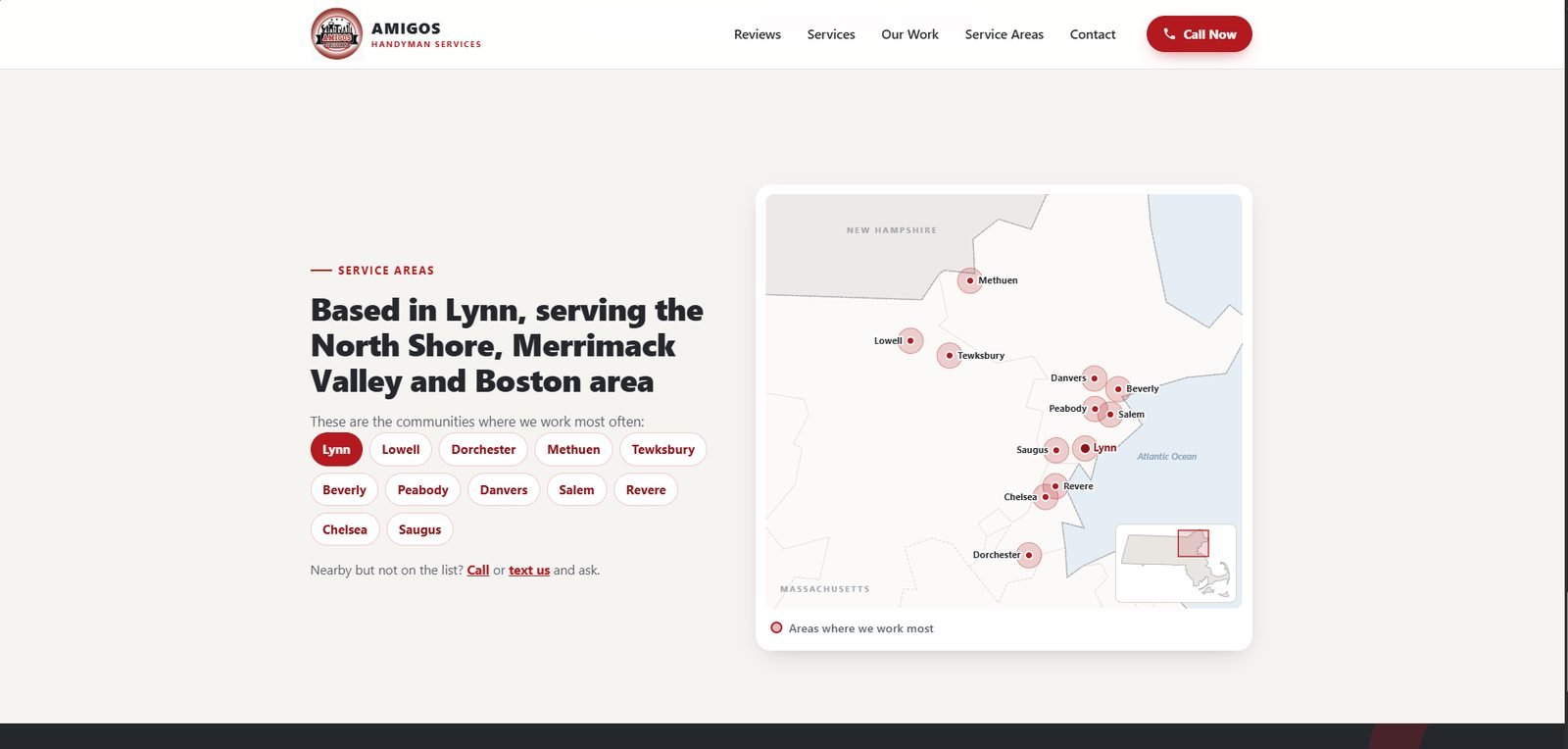Click the MASSACHUSETTS map label
This screenshot has height=749, width=1568.
pyautogui.click(x=825, y=589)
